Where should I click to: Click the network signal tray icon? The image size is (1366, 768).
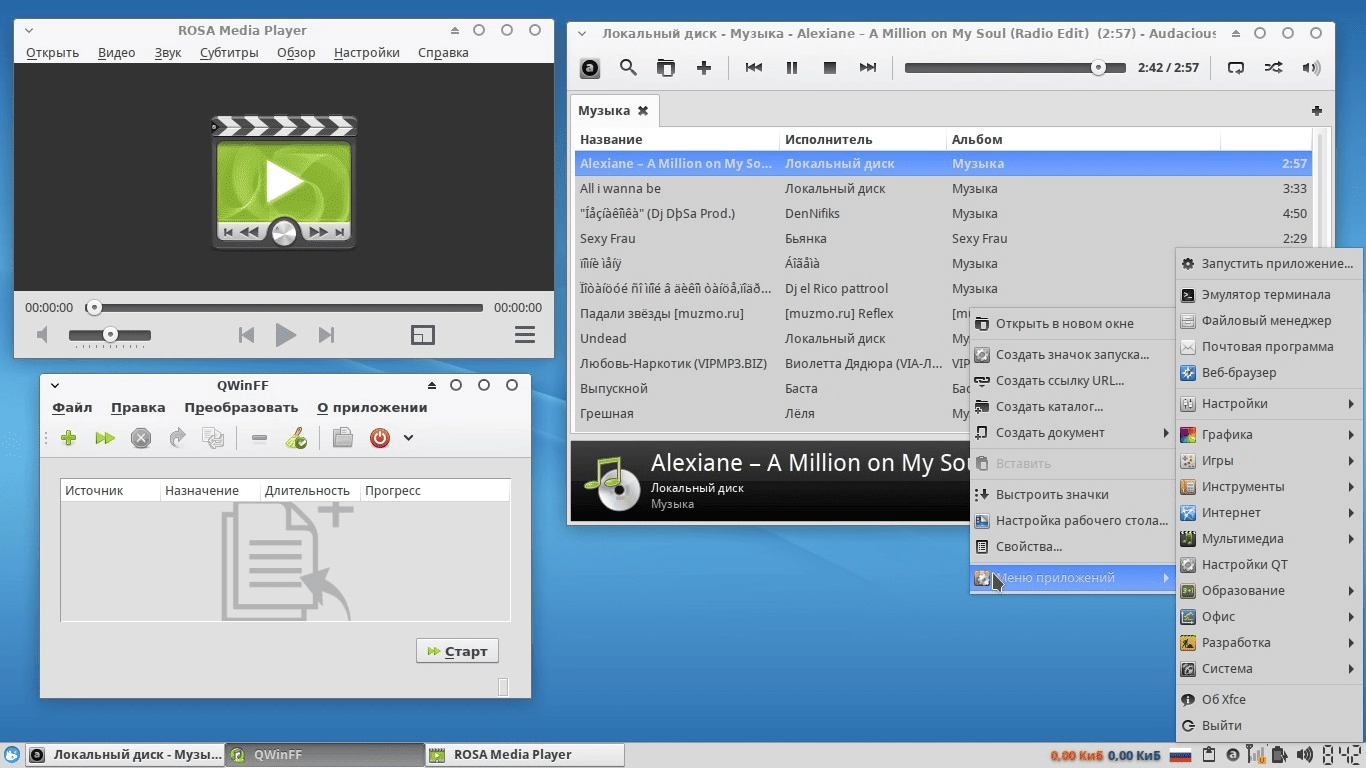pyautogui.click(x=1256, y=755)
